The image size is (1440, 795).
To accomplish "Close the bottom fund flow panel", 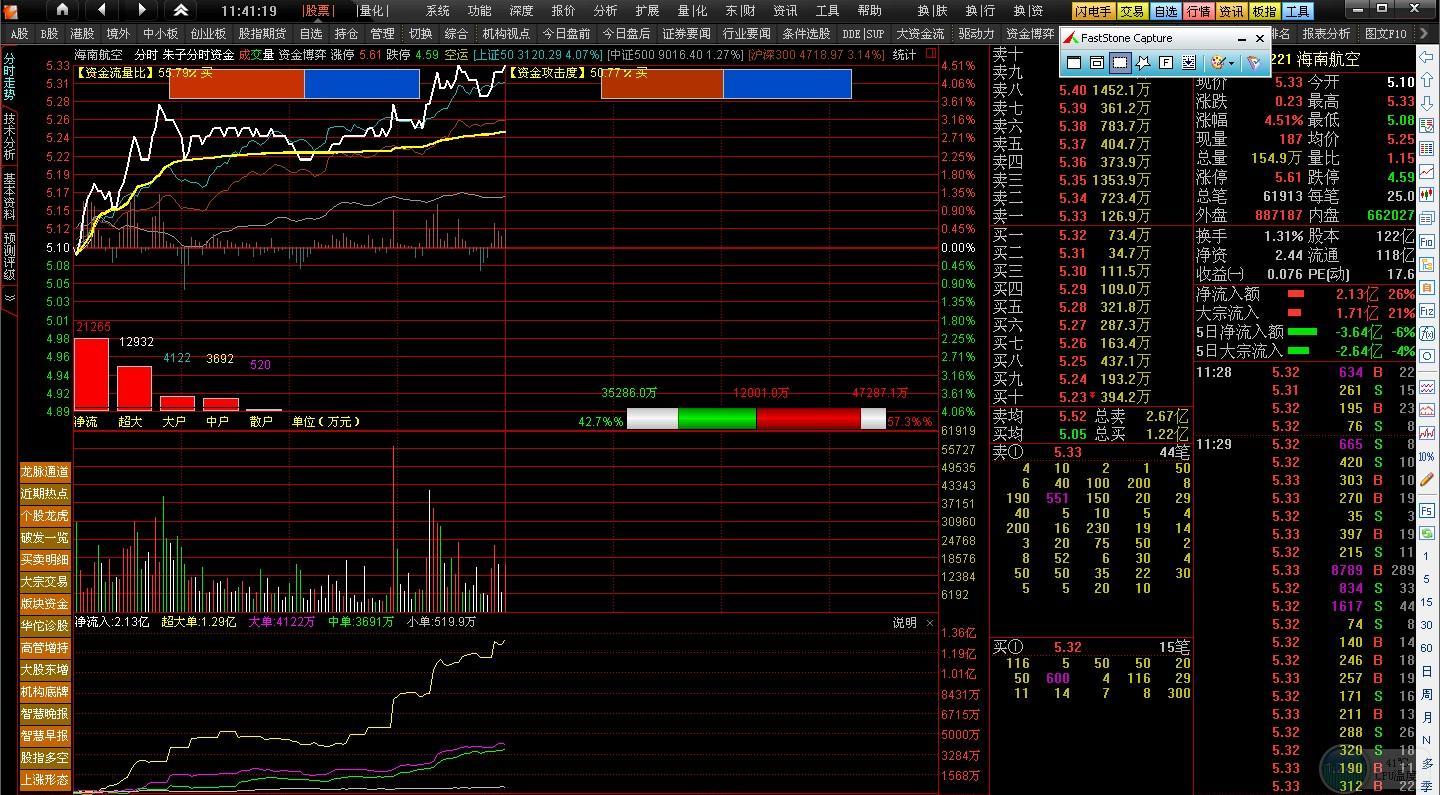I will point(930,622).
